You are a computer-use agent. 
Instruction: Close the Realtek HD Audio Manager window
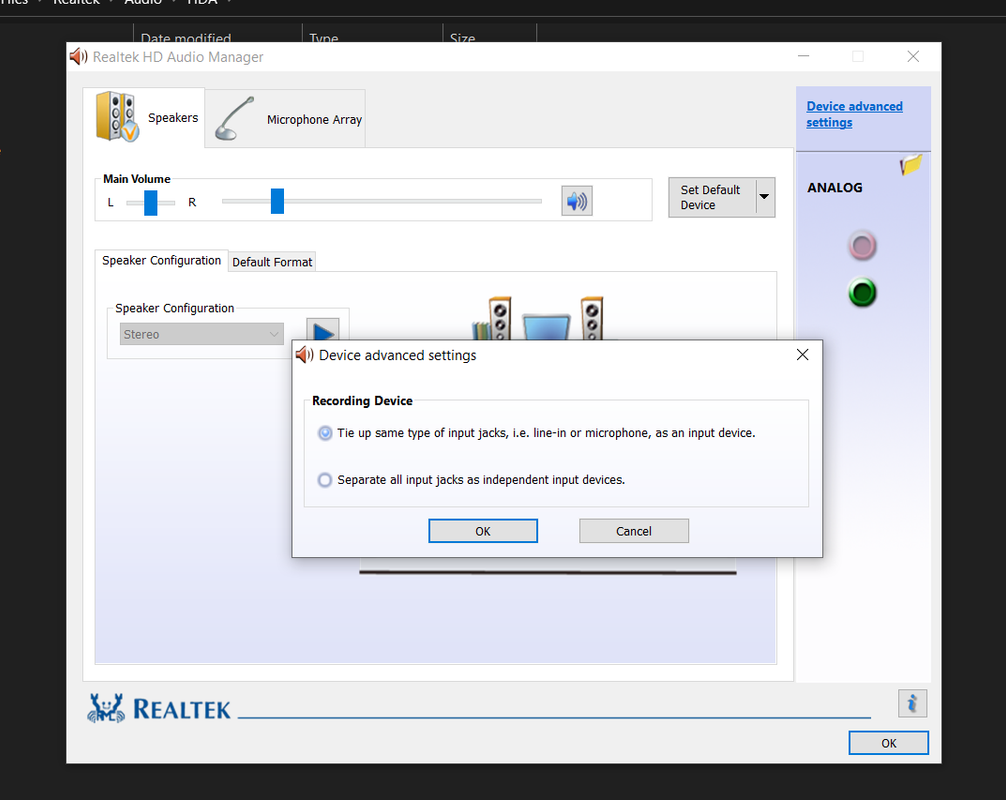pos(913,56)
